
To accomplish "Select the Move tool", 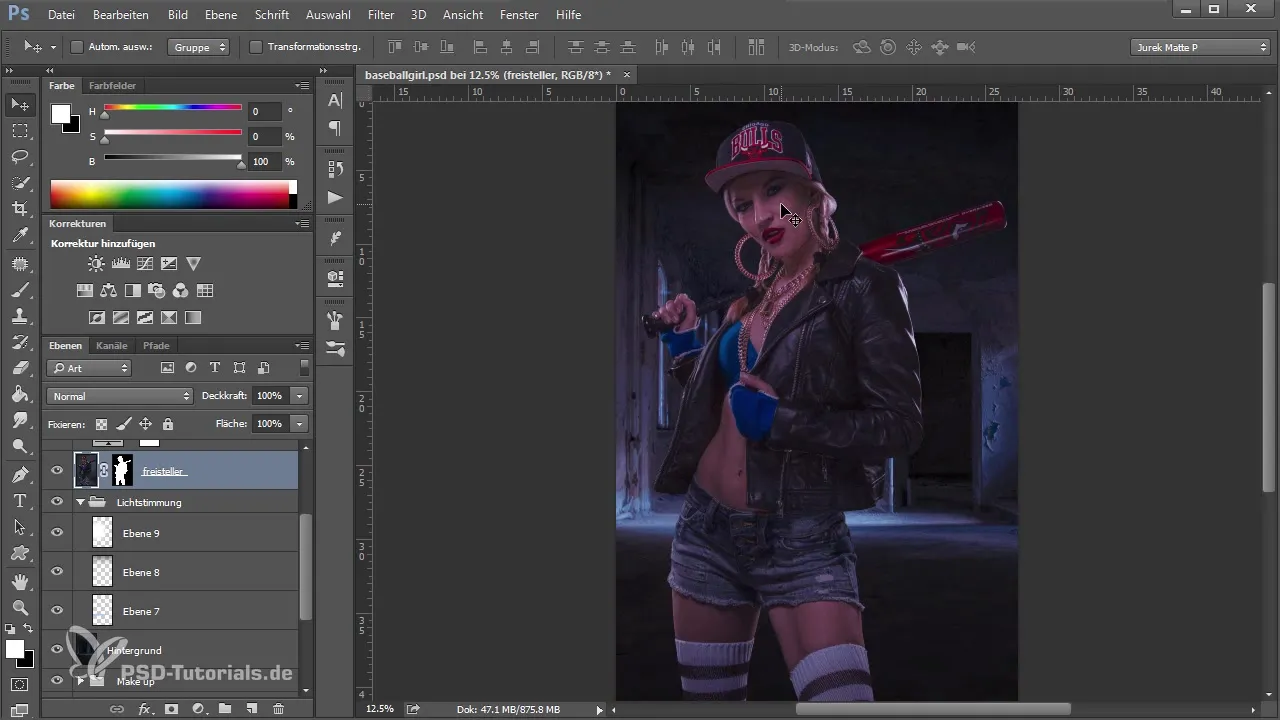I will (20, 105).
